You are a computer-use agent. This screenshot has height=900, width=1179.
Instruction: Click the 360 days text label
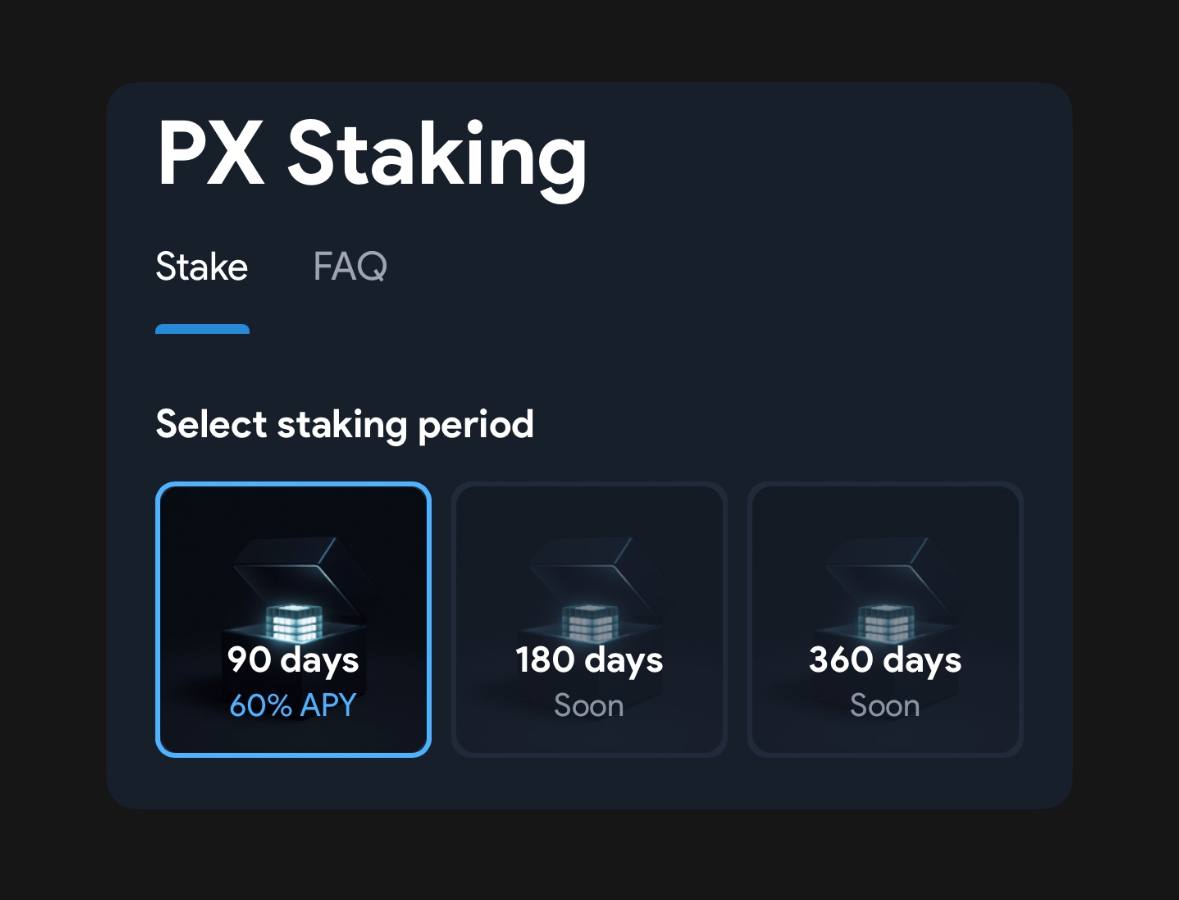click(885, 660)
